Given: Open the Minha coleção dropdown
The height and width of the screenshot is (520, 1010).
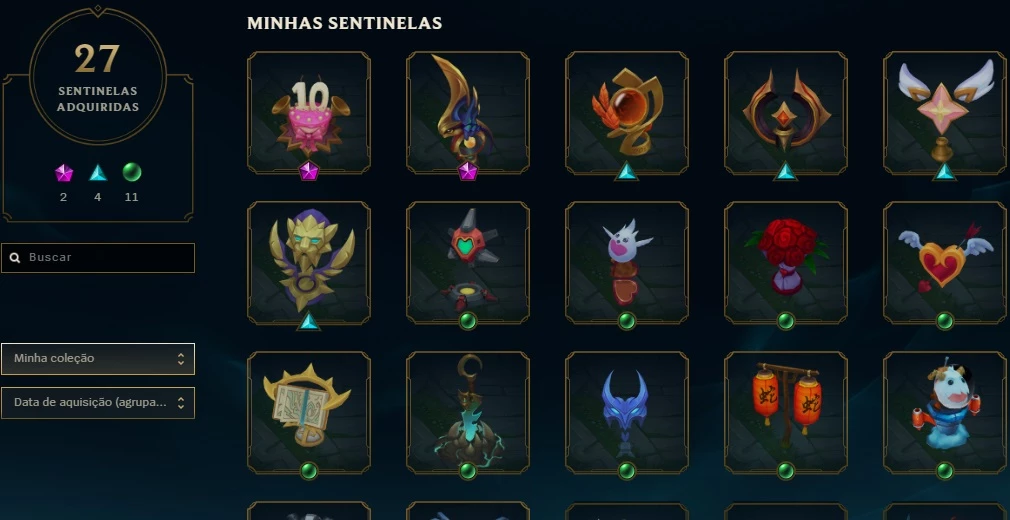Looking at the screenshot, I should point(98,359).
